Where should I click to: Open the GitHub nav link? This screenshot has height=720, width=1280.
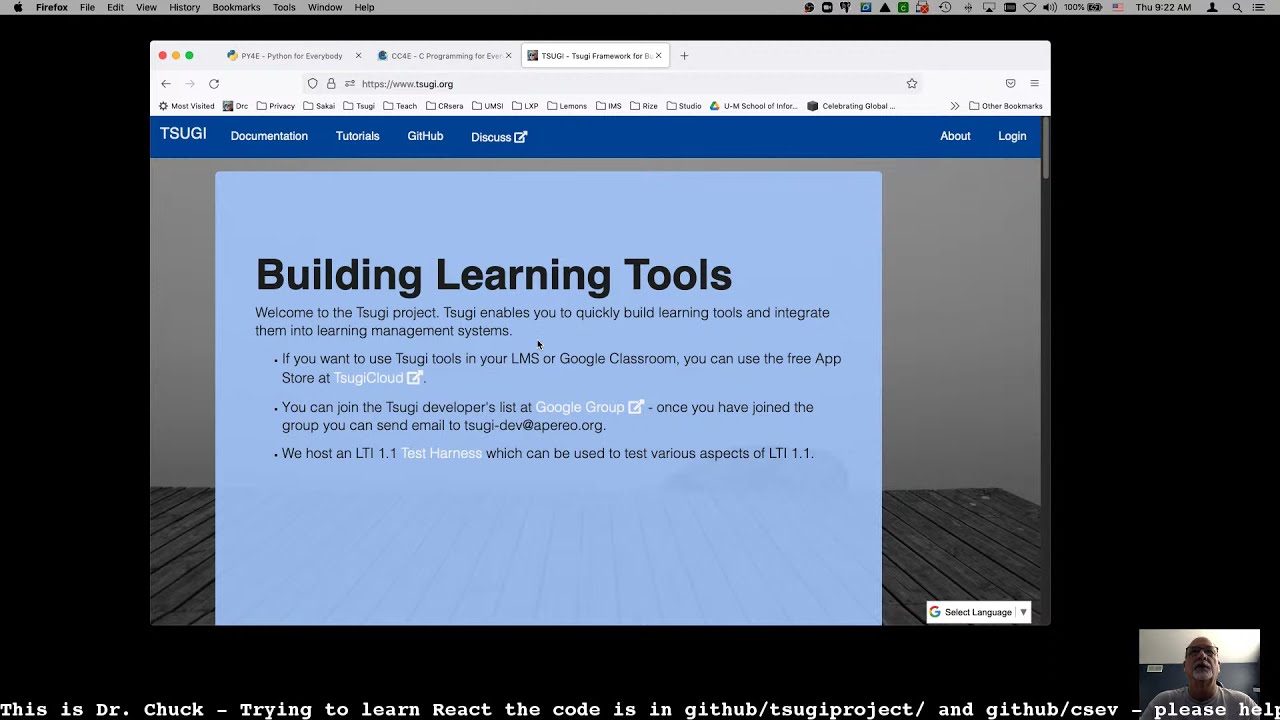(x=425, y=136)
